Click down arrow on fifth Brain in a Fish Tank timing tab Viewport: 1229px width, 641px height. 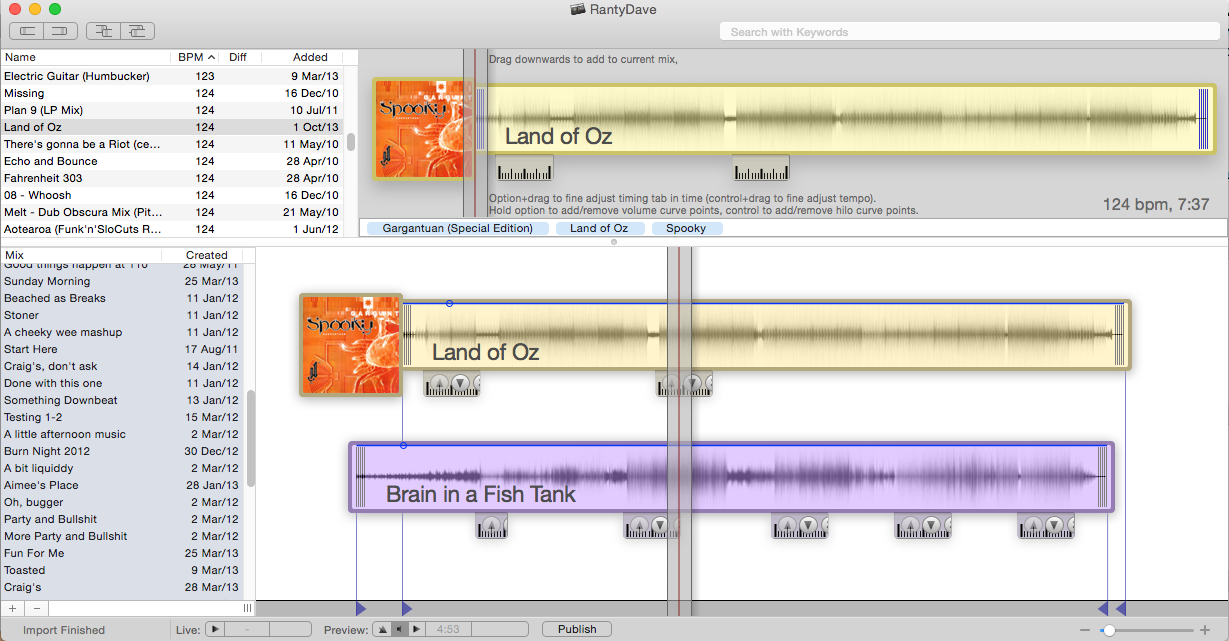point(1054,525)
